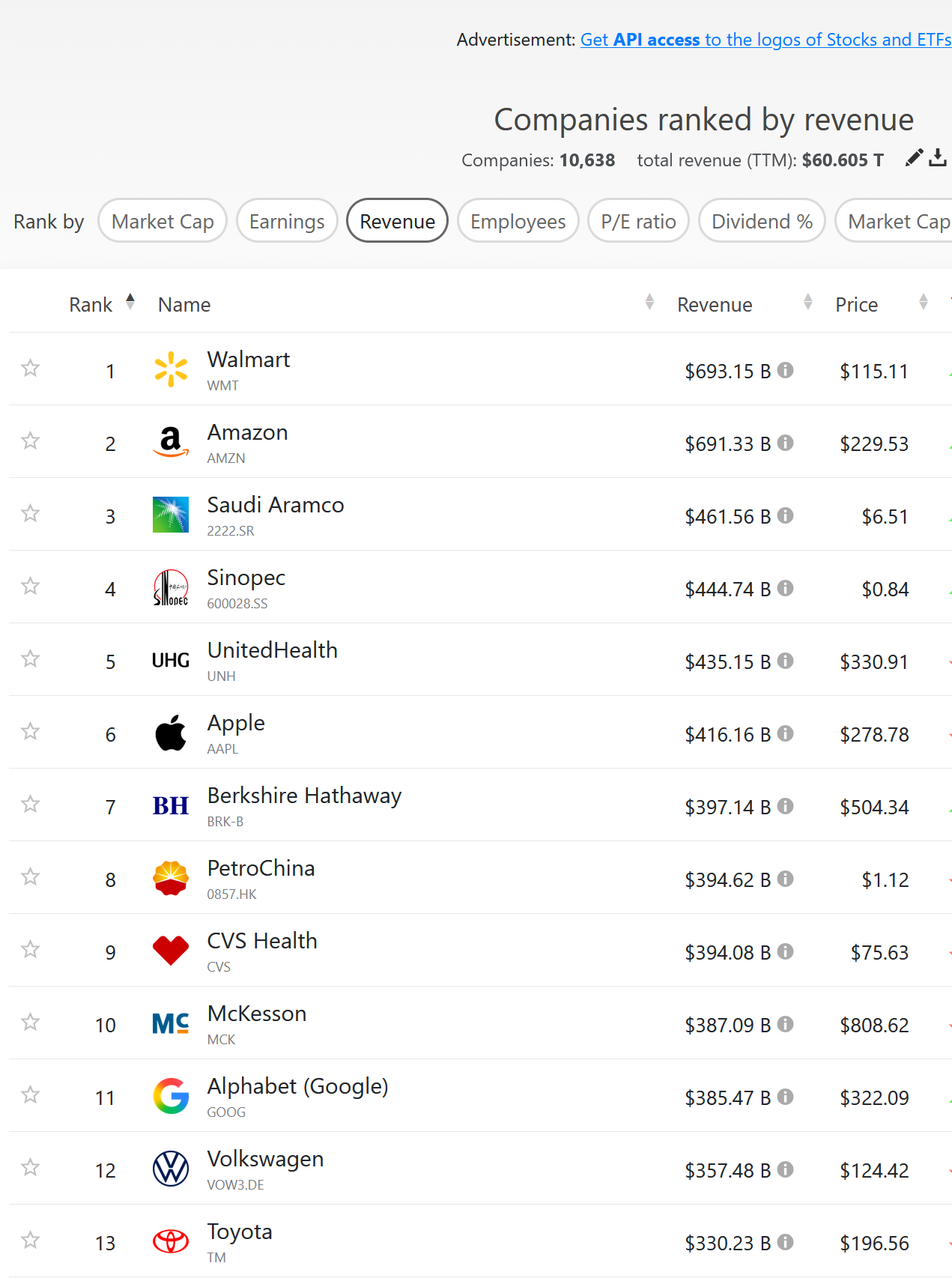
Task: Switch to Employees ranking
Action: pos(518,221)
